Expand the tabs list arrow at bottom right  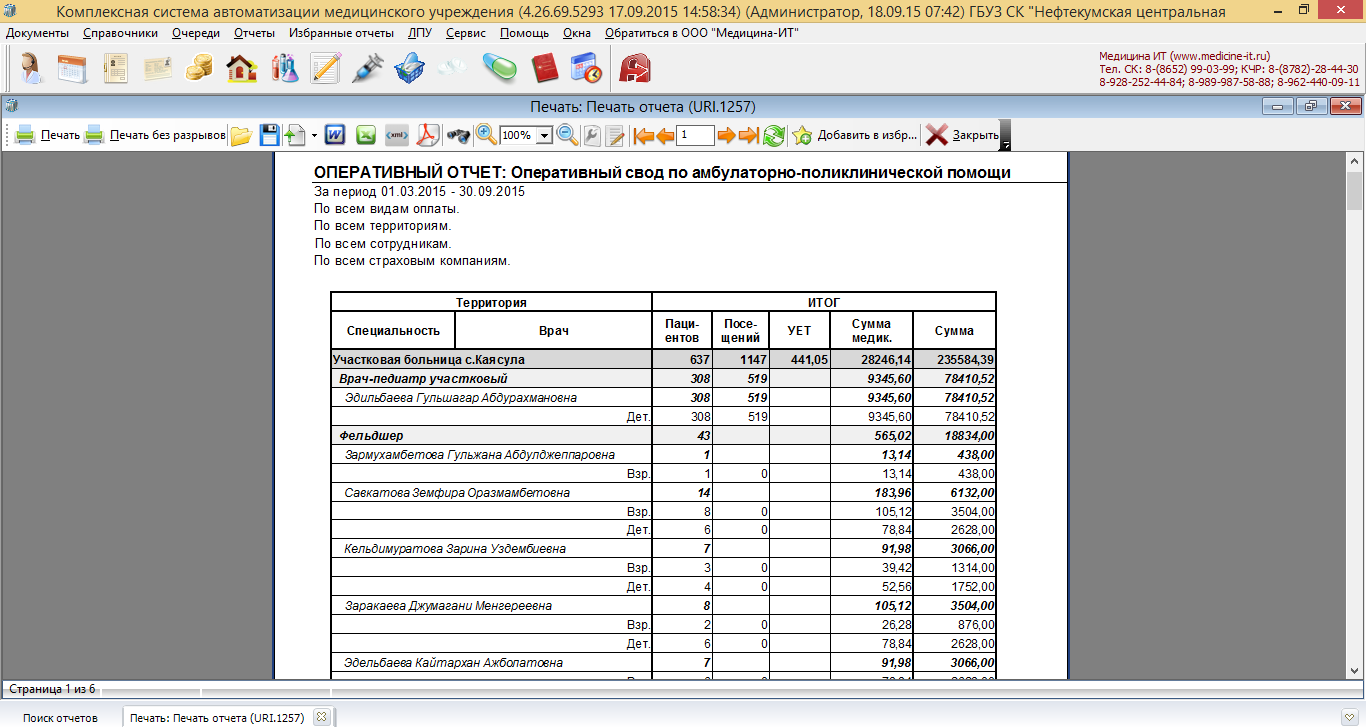pyautogui.click(x=1350, y=717)
